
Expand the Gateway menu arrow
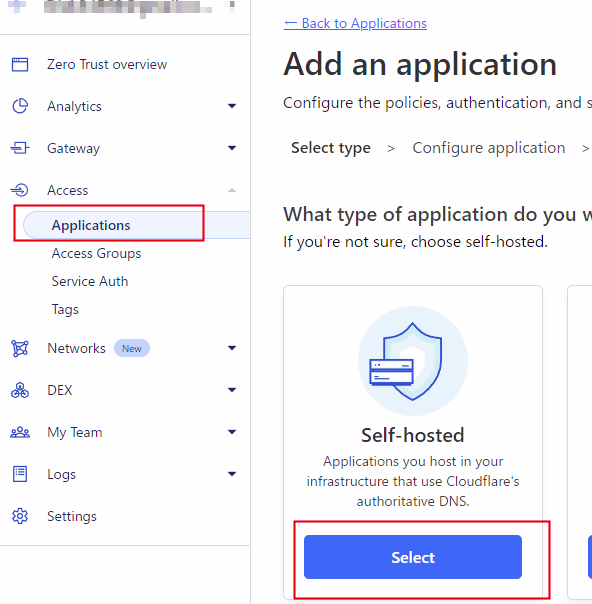pos(232,148)
